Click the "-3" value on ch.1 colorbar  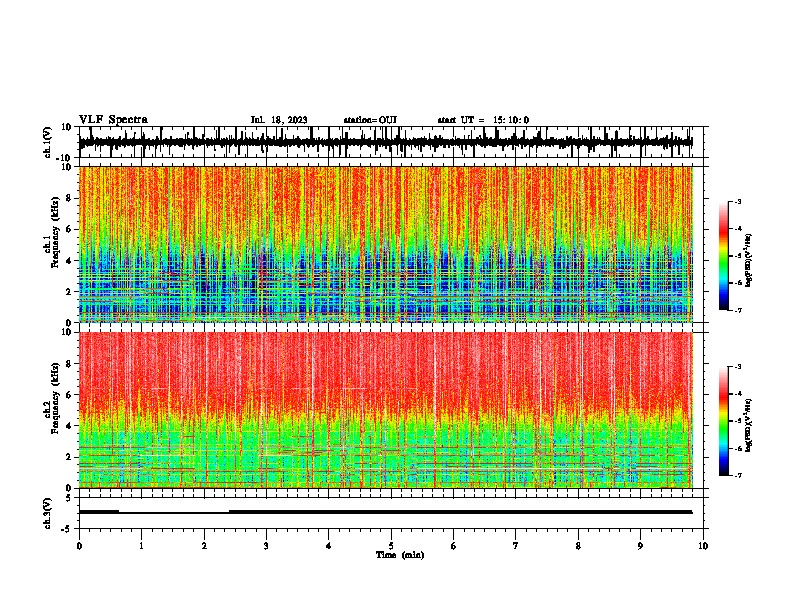[738, 201]
